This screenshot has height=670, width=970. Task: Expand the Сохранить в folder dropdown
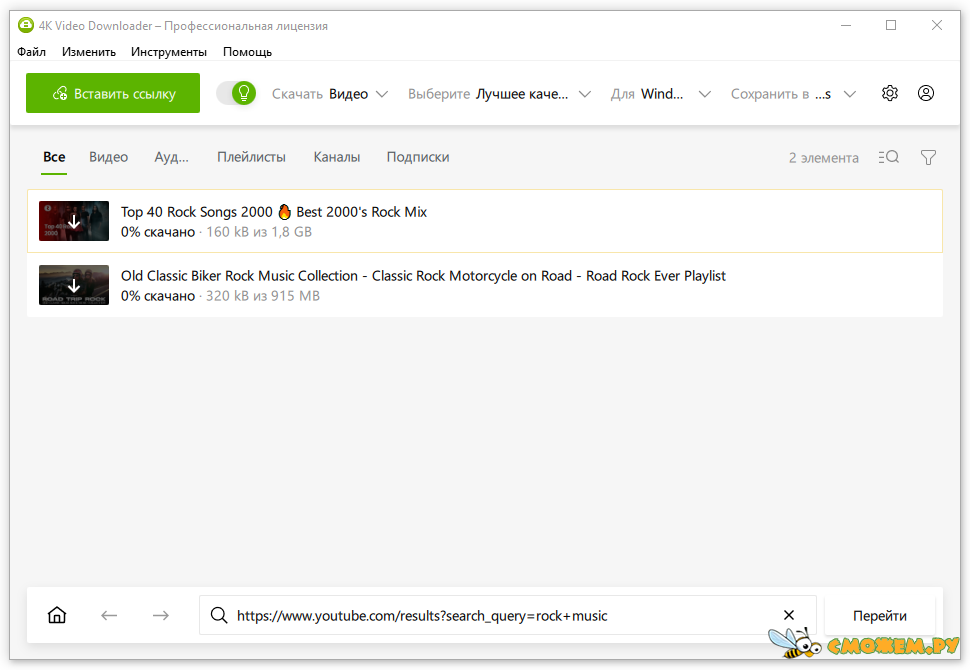pos(793,94)
